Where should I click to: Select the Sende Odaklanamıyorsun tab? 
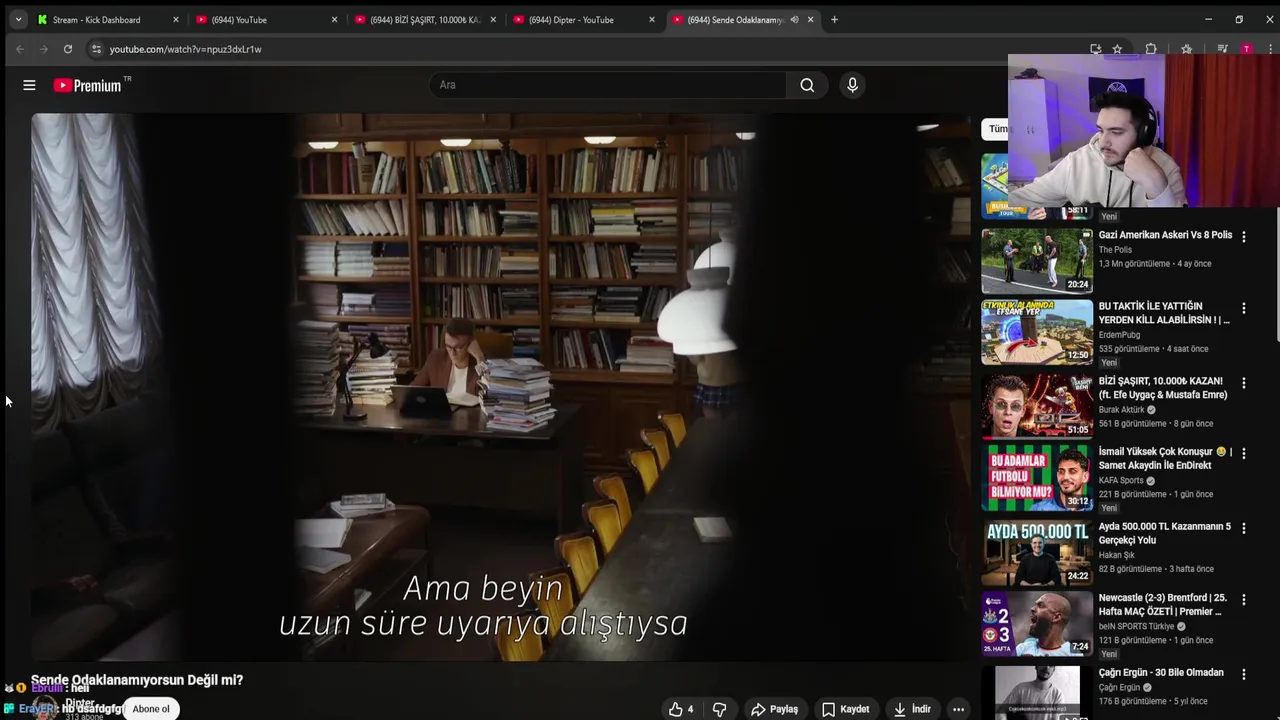[735, 19]
